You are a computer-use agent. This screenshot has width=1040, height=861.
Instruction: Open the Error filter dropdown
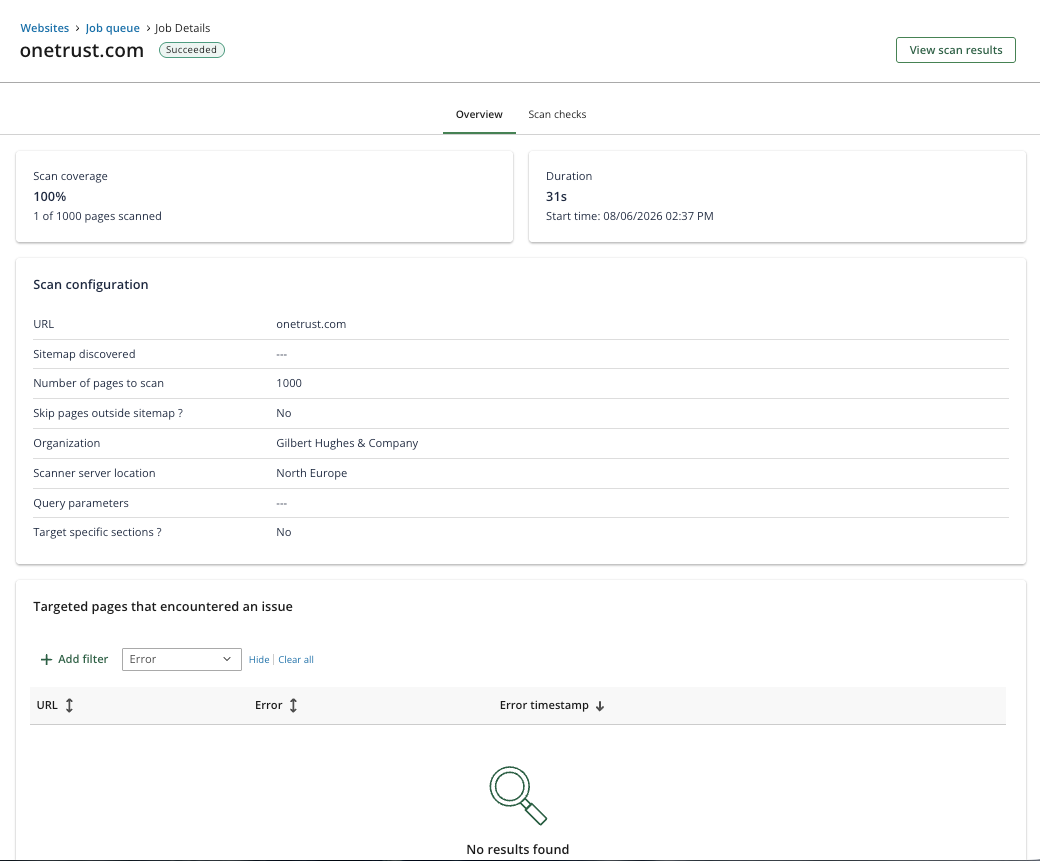click(x=182, y=659)
